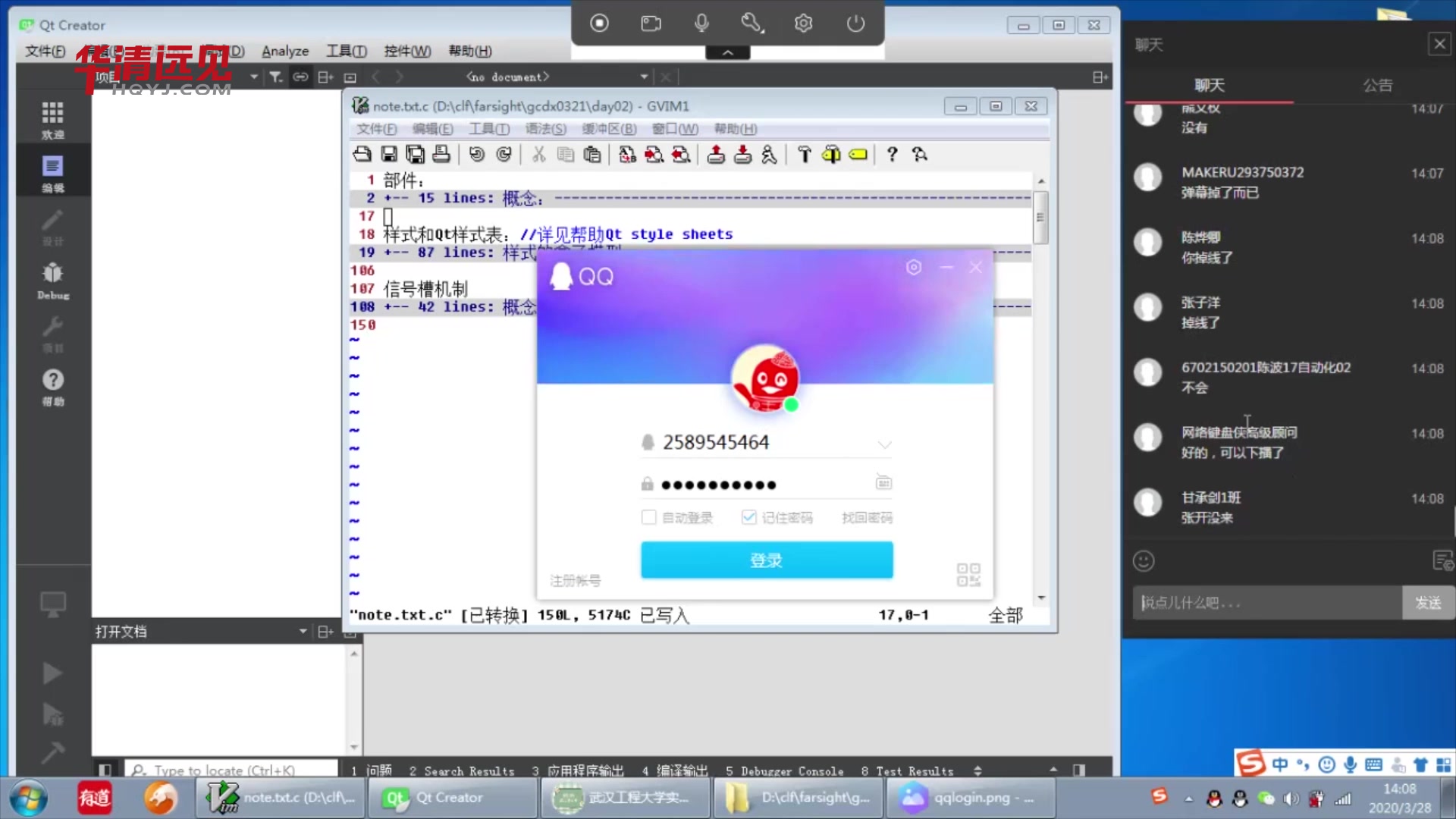Switch to Edit mode in Qt Creator sidebar

52,174
